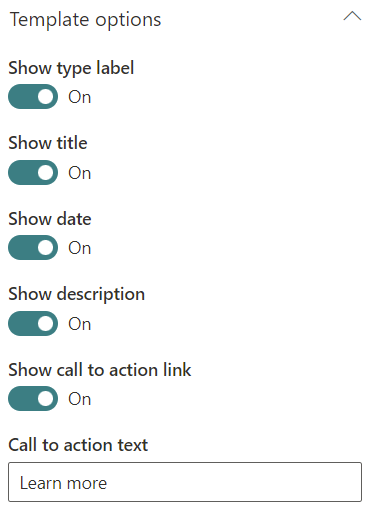Click the On state text under Show date
The width and height of the screenshot is (372, 509).
(80, 248)
